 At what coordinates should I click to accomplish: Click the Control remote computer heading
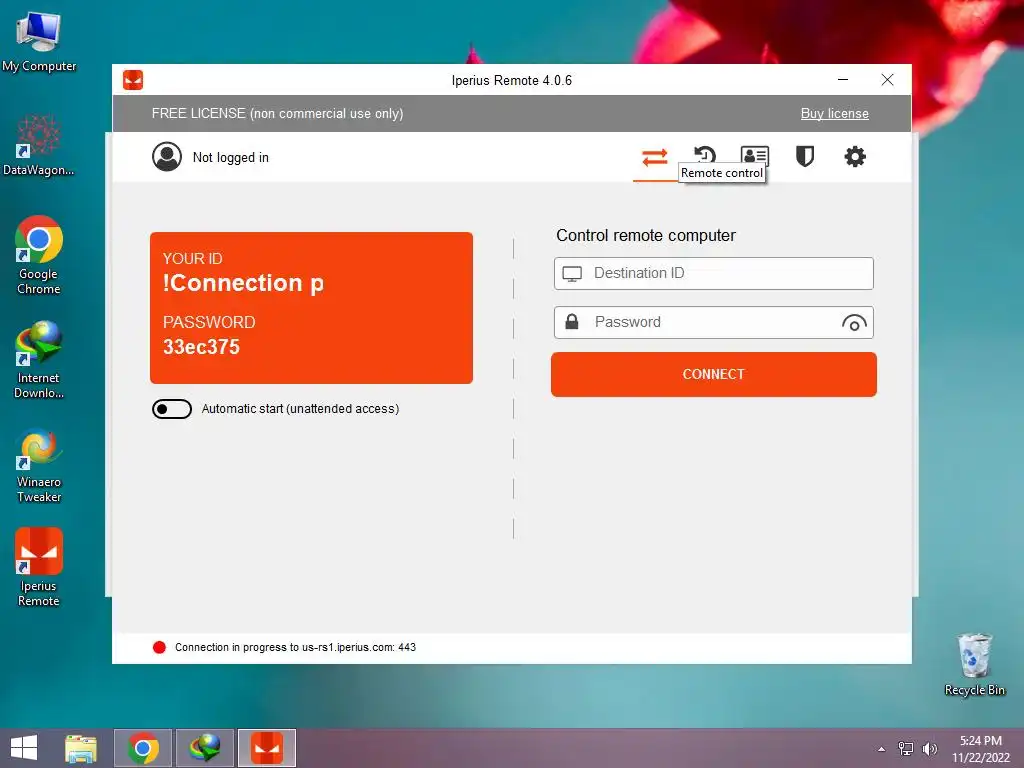[x=646, y=235]
